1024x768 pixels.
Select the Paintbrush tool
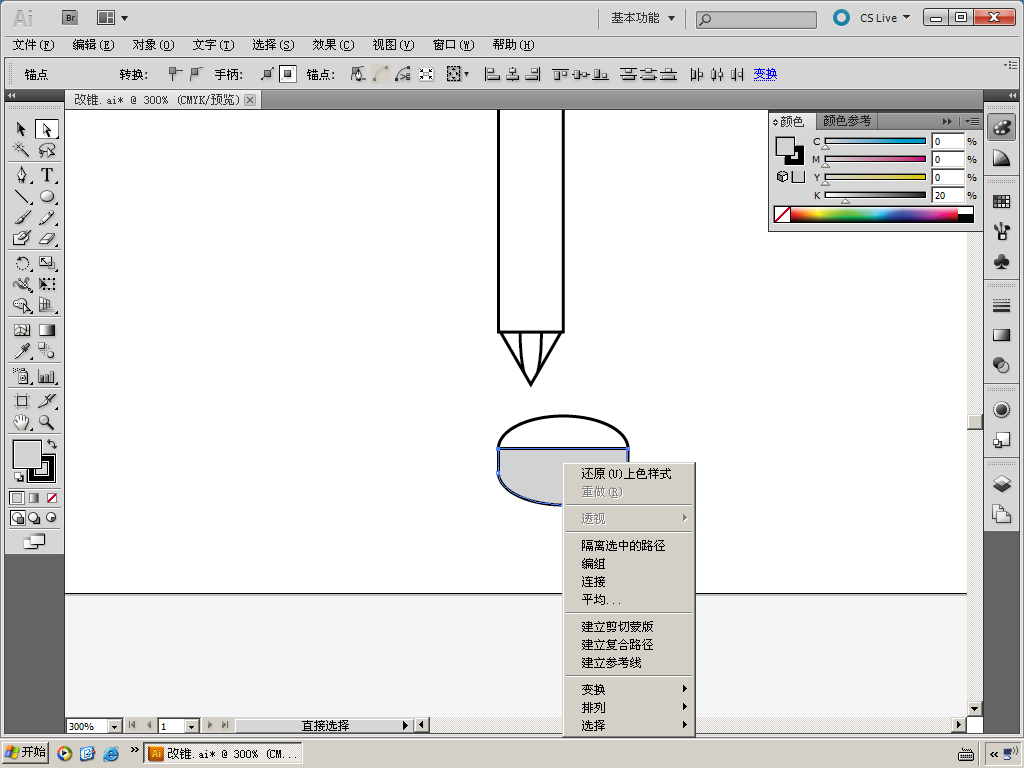click(x=22, y=217)
